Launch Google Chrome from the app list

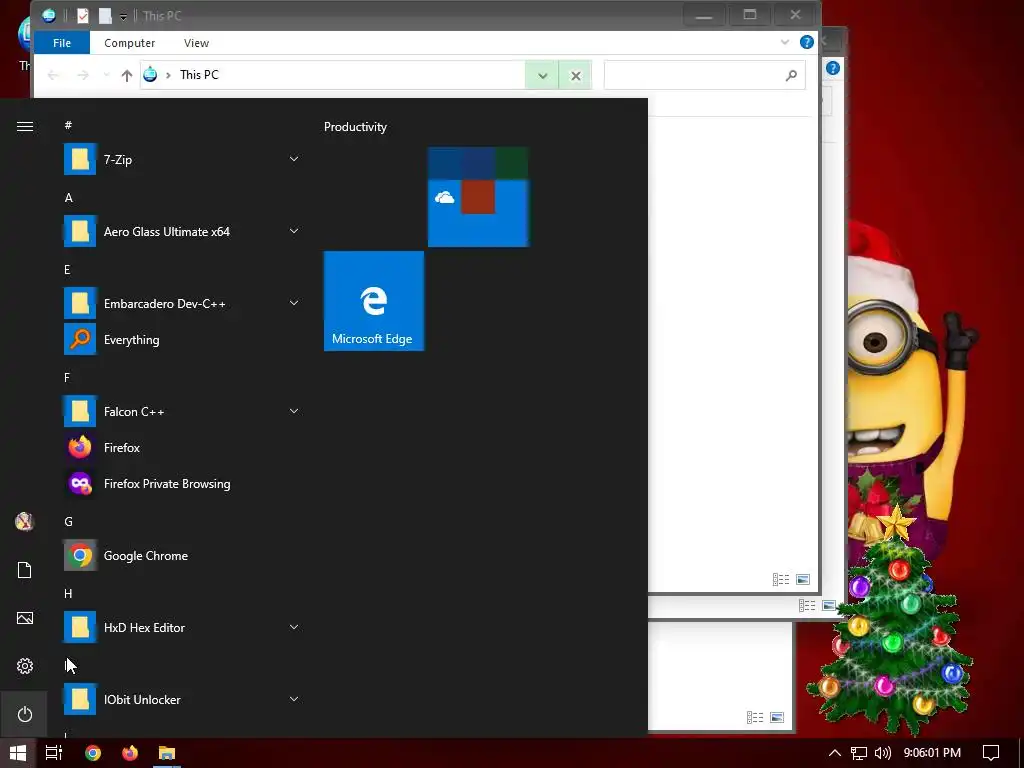(181, 556)
